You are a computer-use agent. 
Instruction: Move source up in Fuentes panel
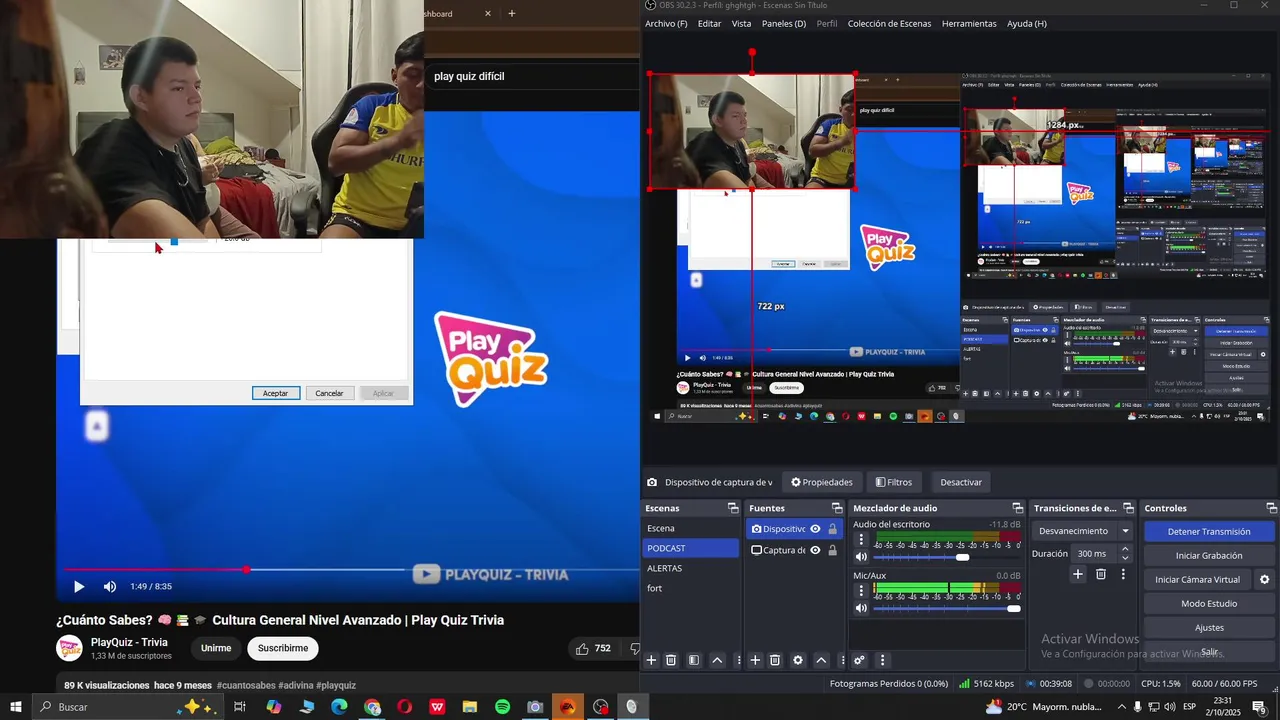821,660
